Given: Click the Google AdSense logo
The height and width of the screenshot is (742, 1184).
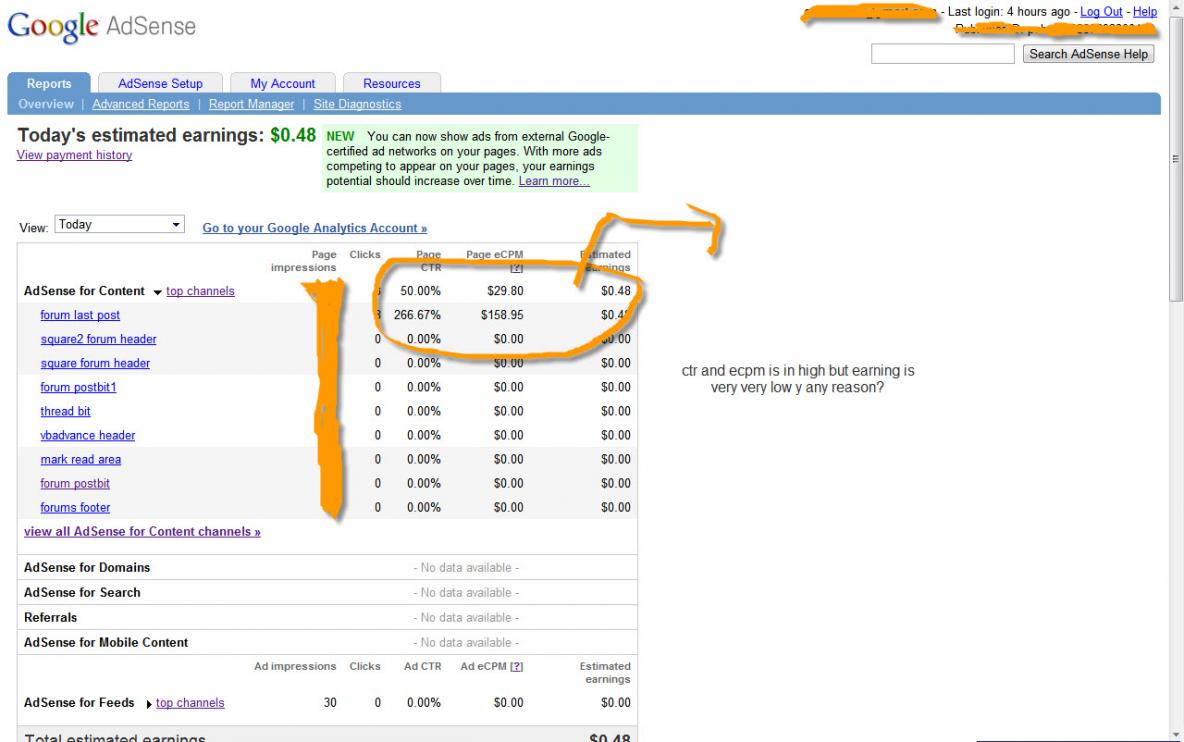Looking at the screenshot, I should 101,26.
